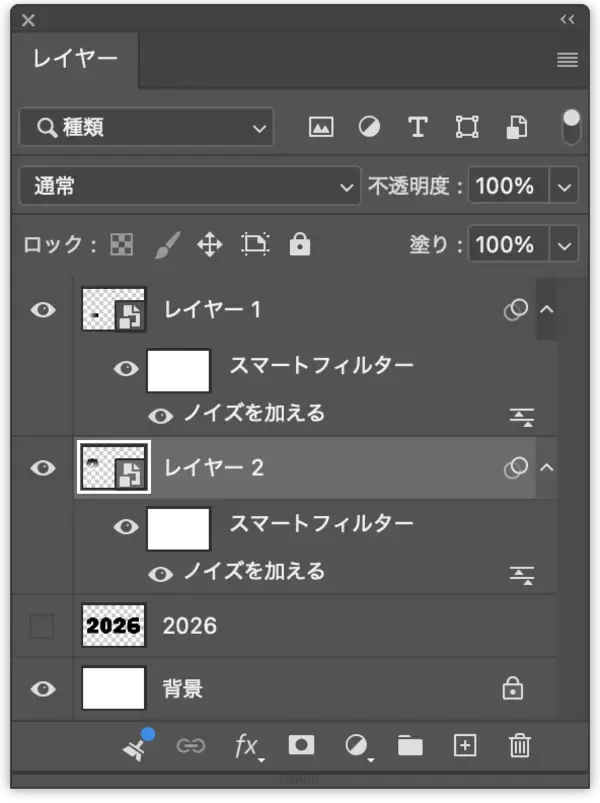Select the 背景 layer name
The width and height of the screenshot is (600, 803).
click(x=183, y=689)
